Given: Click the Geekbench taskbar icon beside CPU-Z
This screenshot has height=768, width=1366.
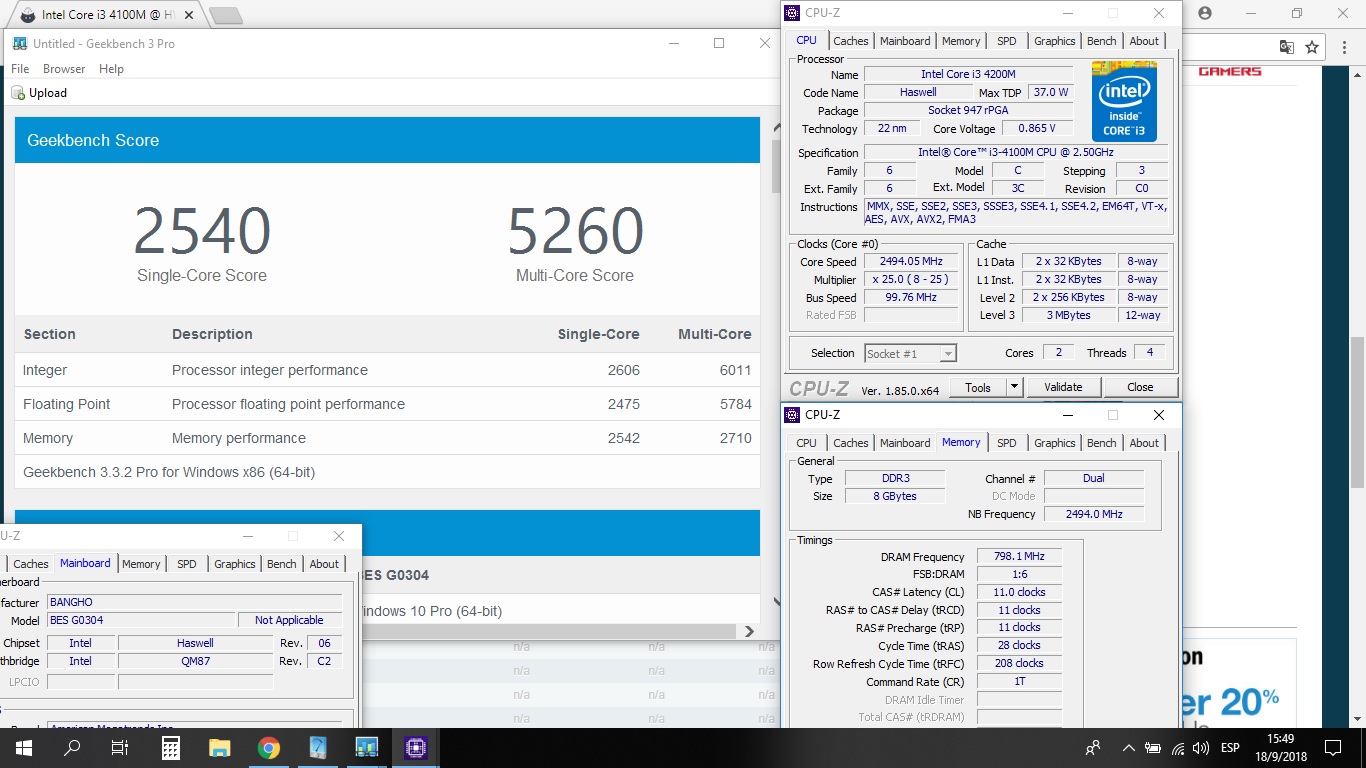Looking at the screenshot, I should point(366,747).
